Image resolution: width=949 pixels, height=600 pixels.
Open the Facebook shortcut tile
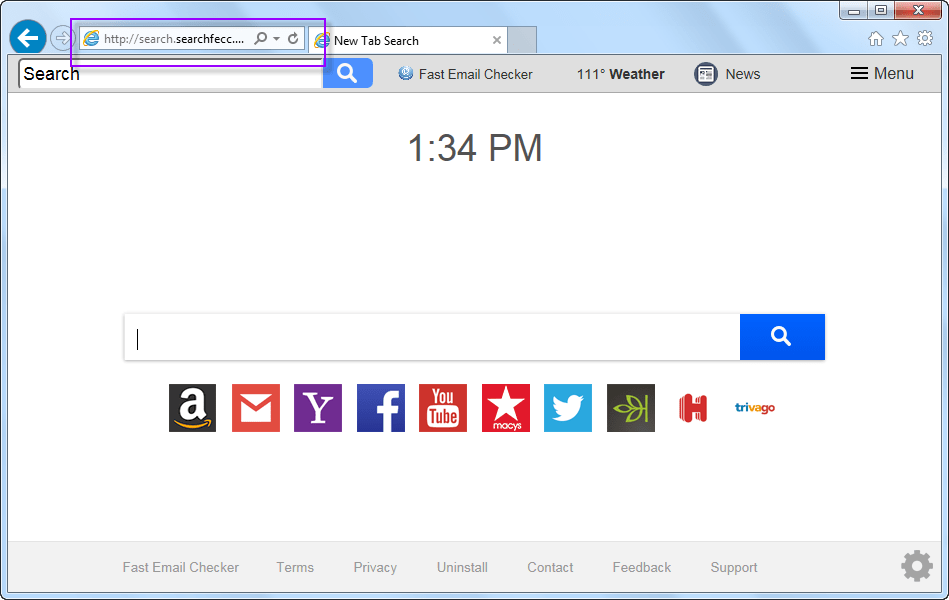(381, 408)
